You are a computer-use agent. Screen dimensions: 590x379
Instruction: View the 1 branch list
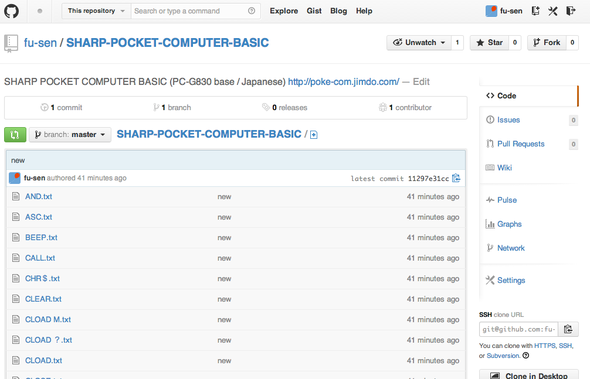[172, 107]
